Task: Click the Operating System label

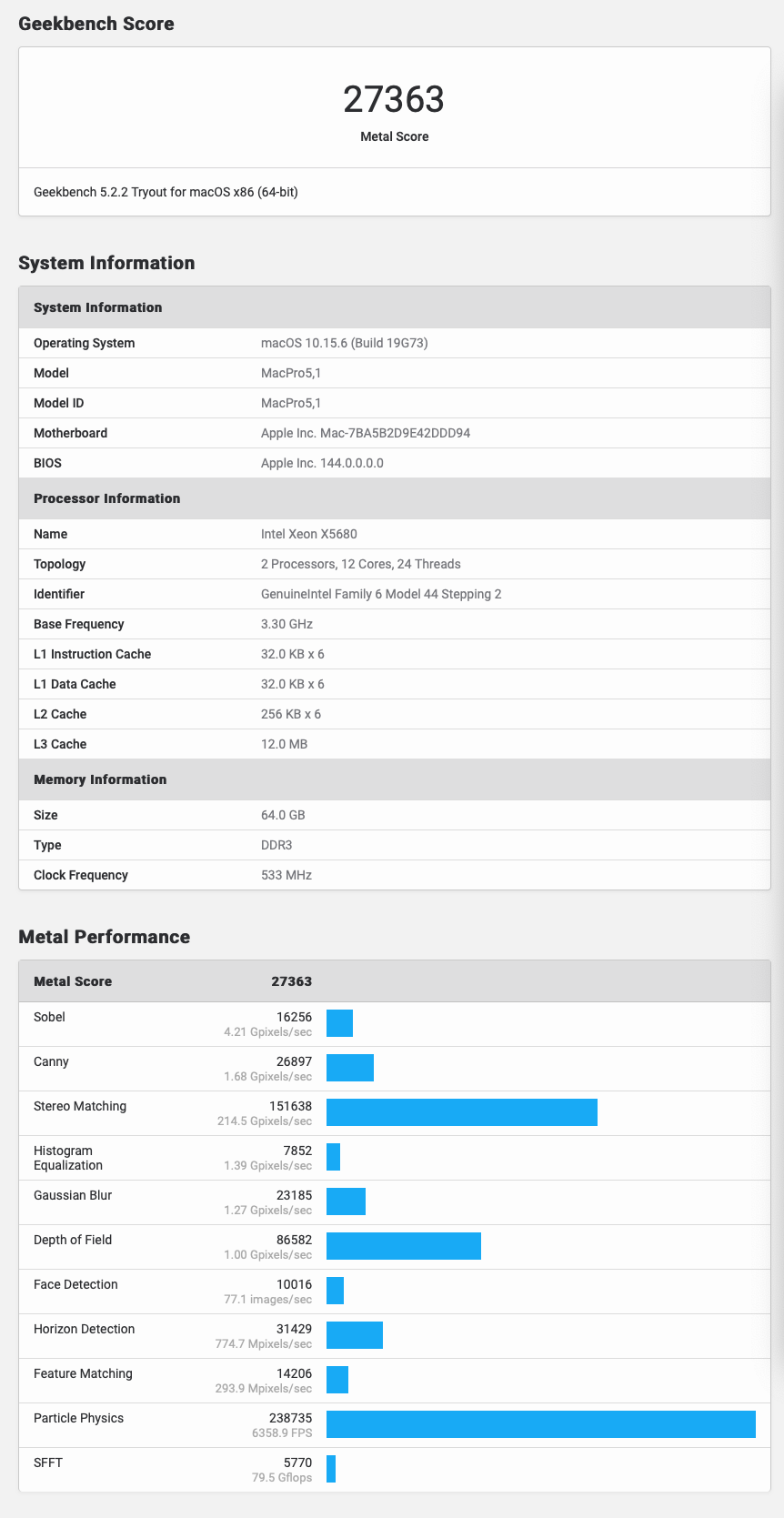Action: [x=84, y=343]
